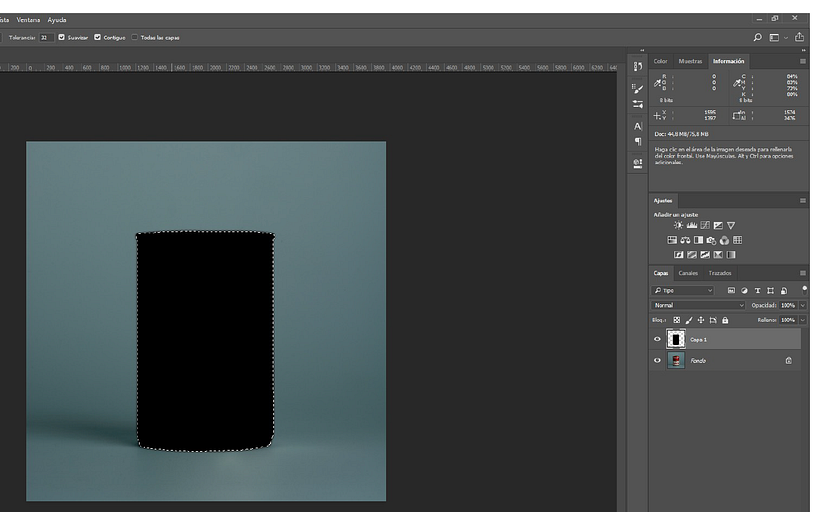
Task: Open the History panel icon in the collapsed dock
Action: (637, 66)
